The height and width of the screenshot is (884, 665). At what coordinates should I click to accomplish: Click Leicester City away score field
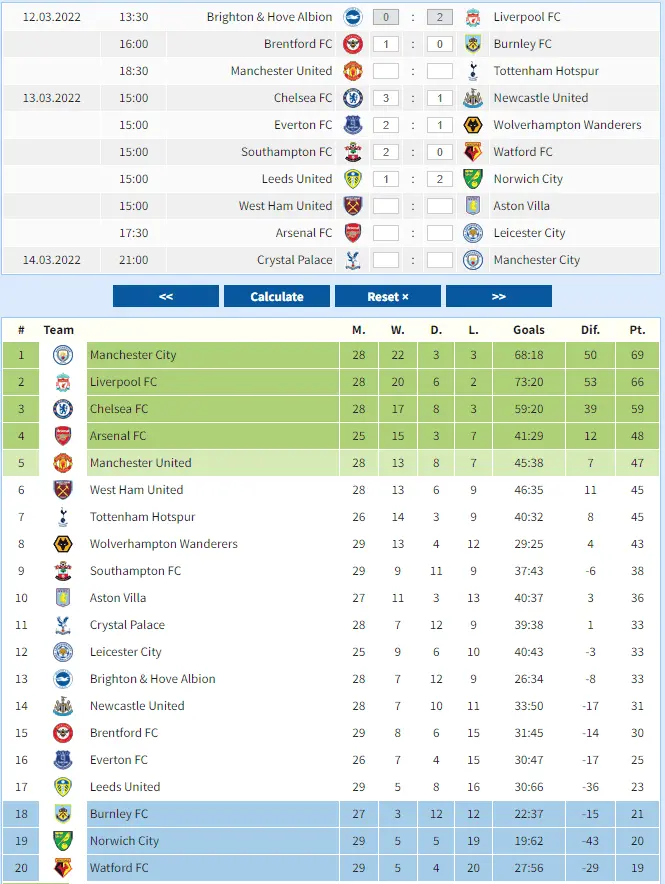pyautogui.click(x=440, y=233)
